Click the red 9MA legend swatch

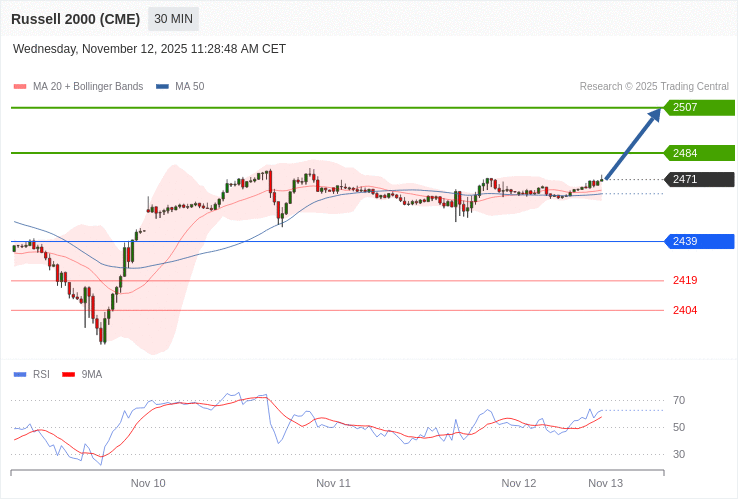[69, 375]
